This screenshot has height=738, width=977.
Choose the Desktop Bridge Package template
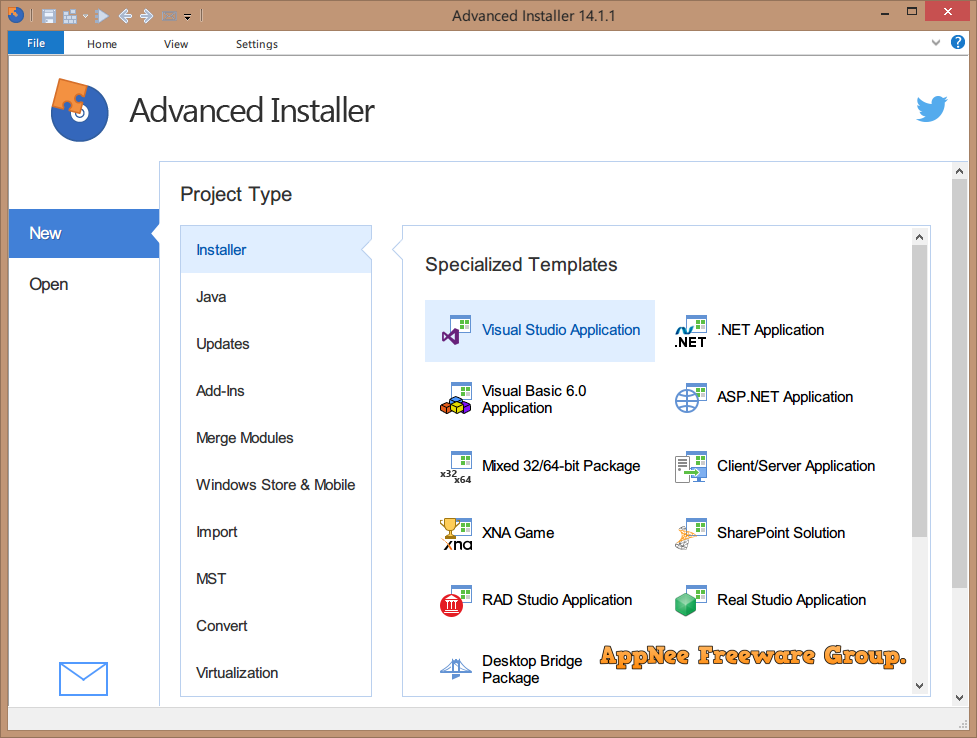(x=512, y=669)
